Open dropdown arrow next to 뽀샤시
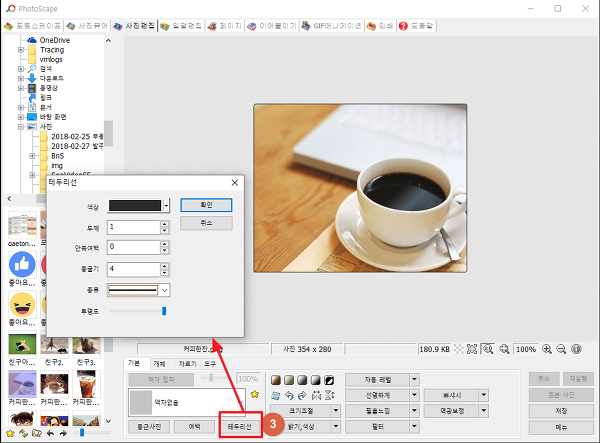 484,395
